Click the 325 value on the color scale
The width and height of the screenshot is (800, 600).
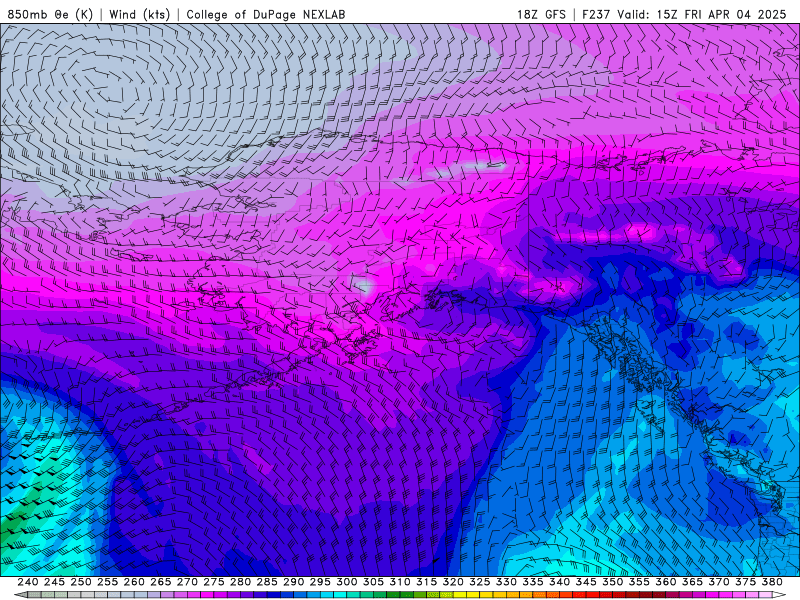(x=480, y=582)
